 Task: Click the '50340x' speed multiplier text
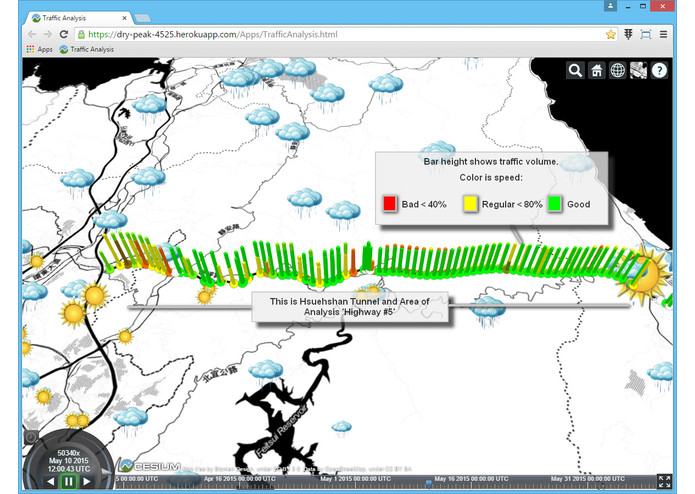[x=69, y=453]
